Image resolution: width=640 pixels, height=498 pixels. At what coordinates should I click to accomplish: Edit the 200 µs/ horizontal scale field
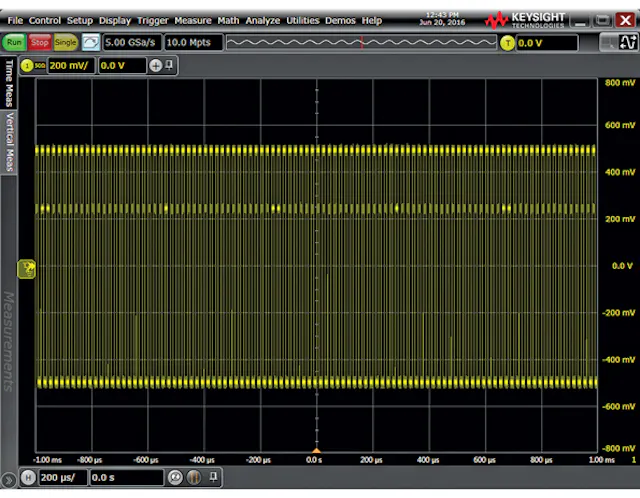[63, 477]
